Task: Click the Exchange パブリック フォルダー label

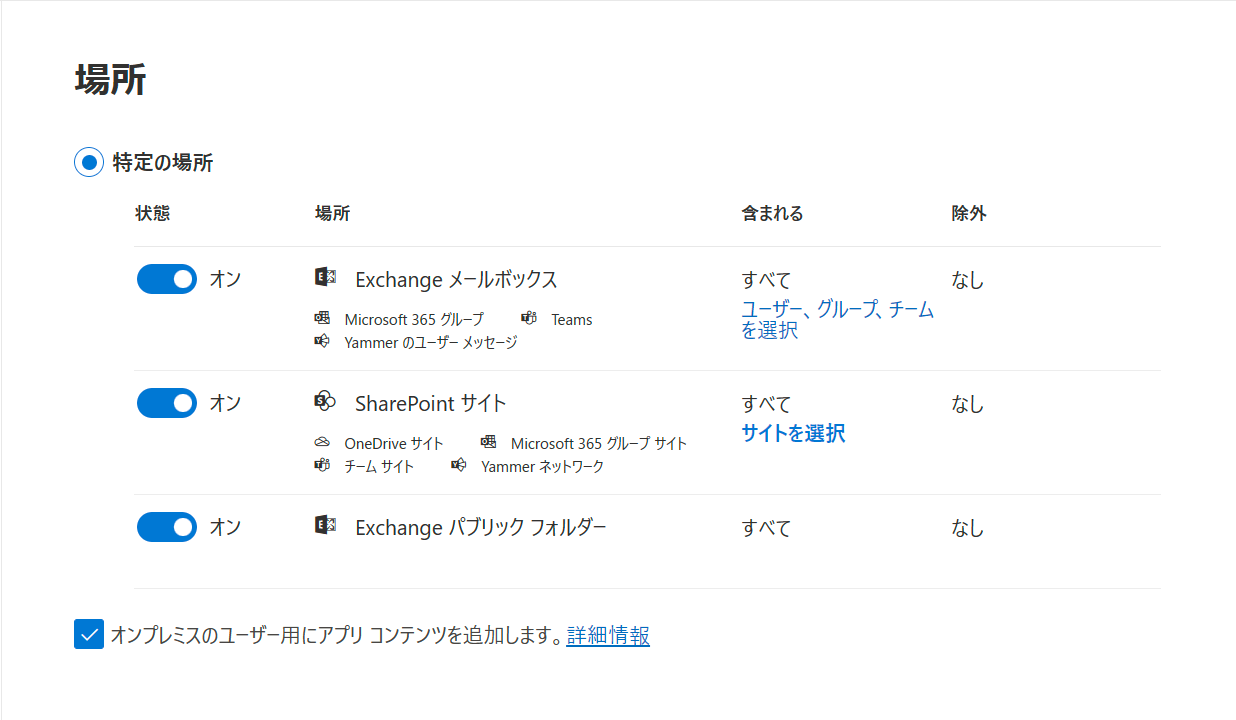Action: pos(481,528)
